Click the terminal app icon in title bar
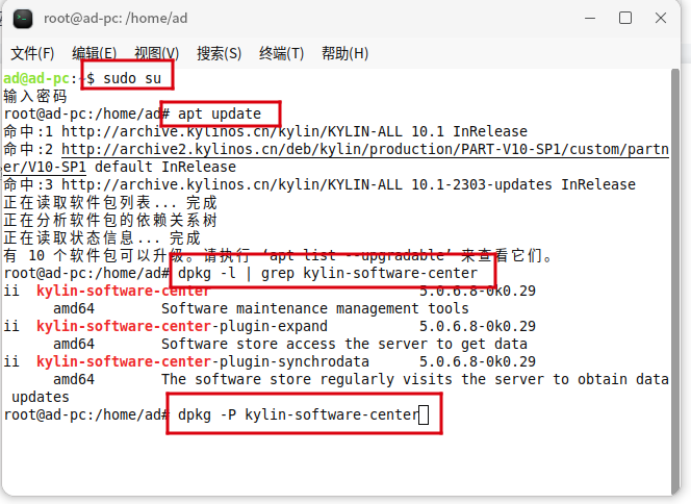692x504 pixels. [x=23, y=19]
